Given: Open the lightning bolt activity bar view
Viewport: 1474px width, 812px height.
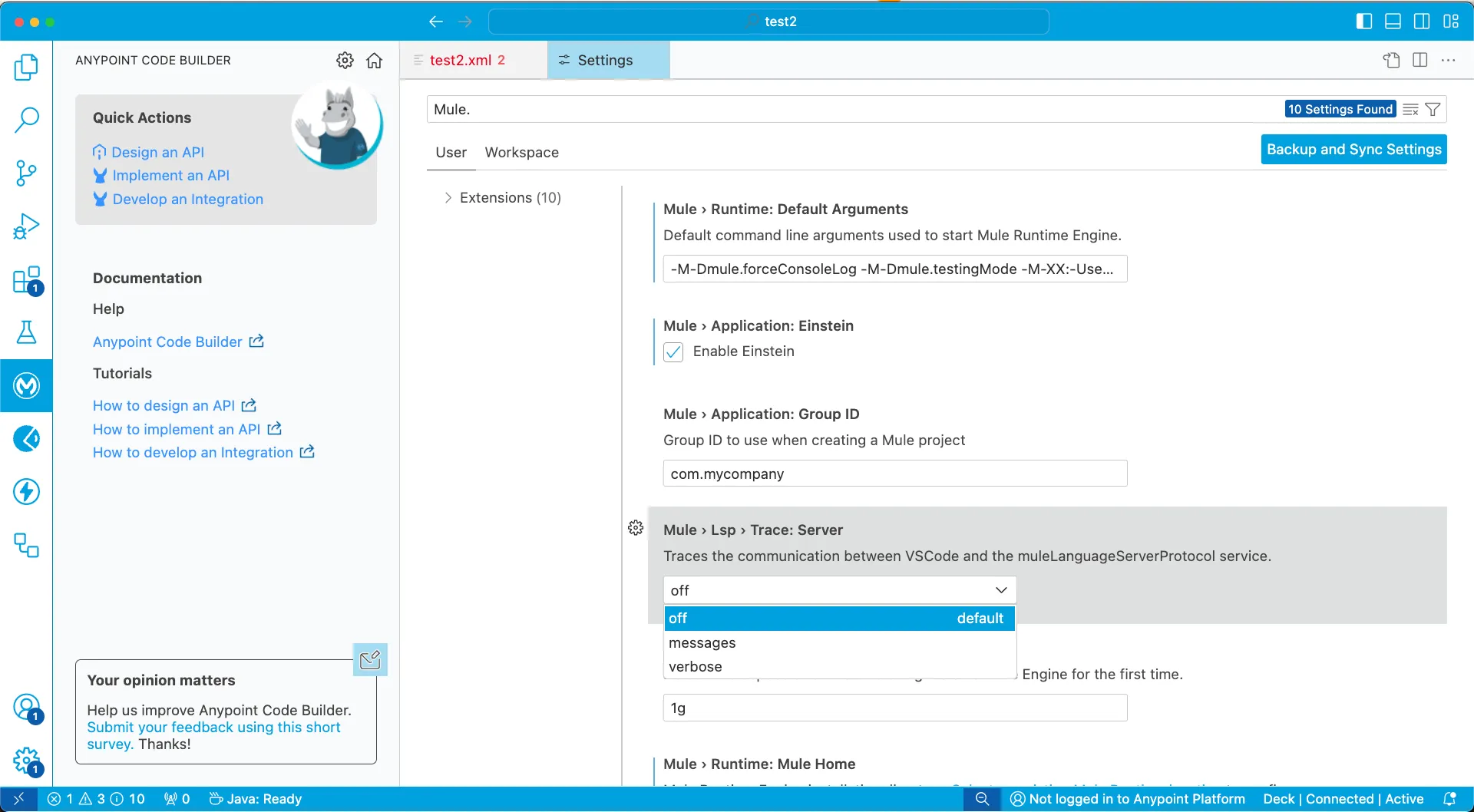Looking at the screenshot, I should (26, 492).
